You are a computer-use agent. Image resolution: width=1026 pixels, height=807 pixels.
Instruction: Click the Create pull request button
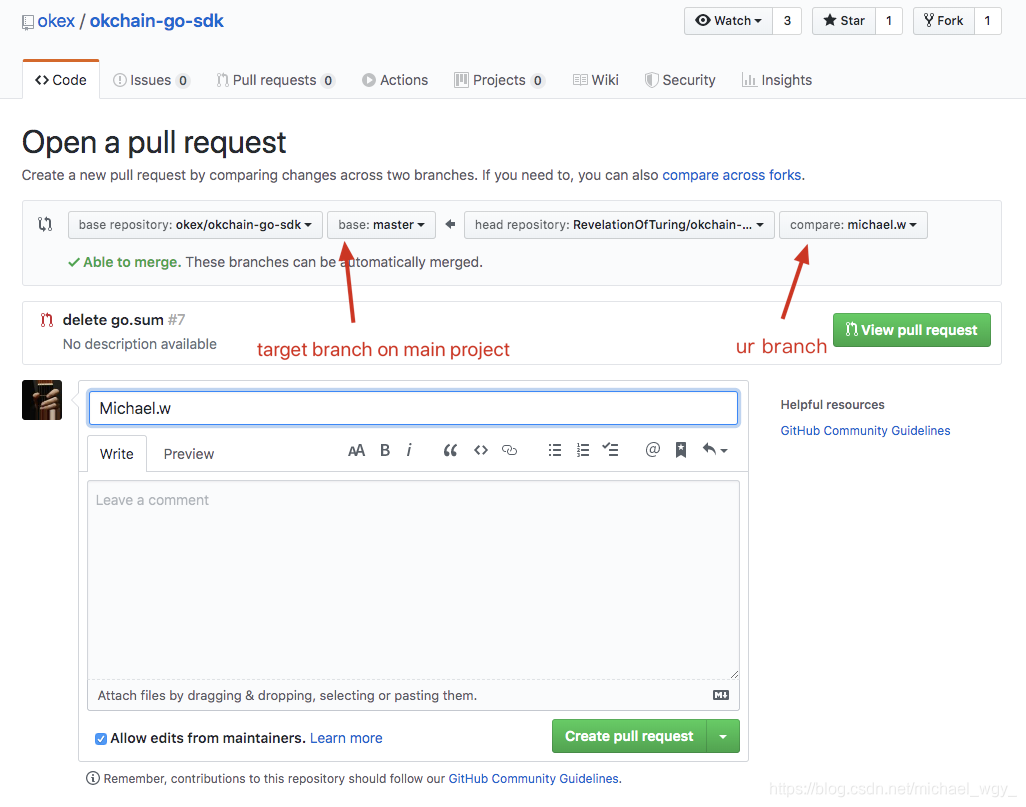629,736
